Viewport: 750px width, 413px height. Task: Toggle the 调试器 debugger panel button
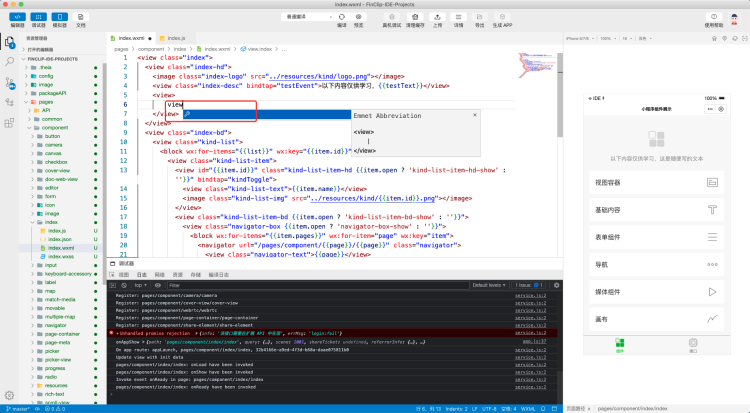(38, 17)
